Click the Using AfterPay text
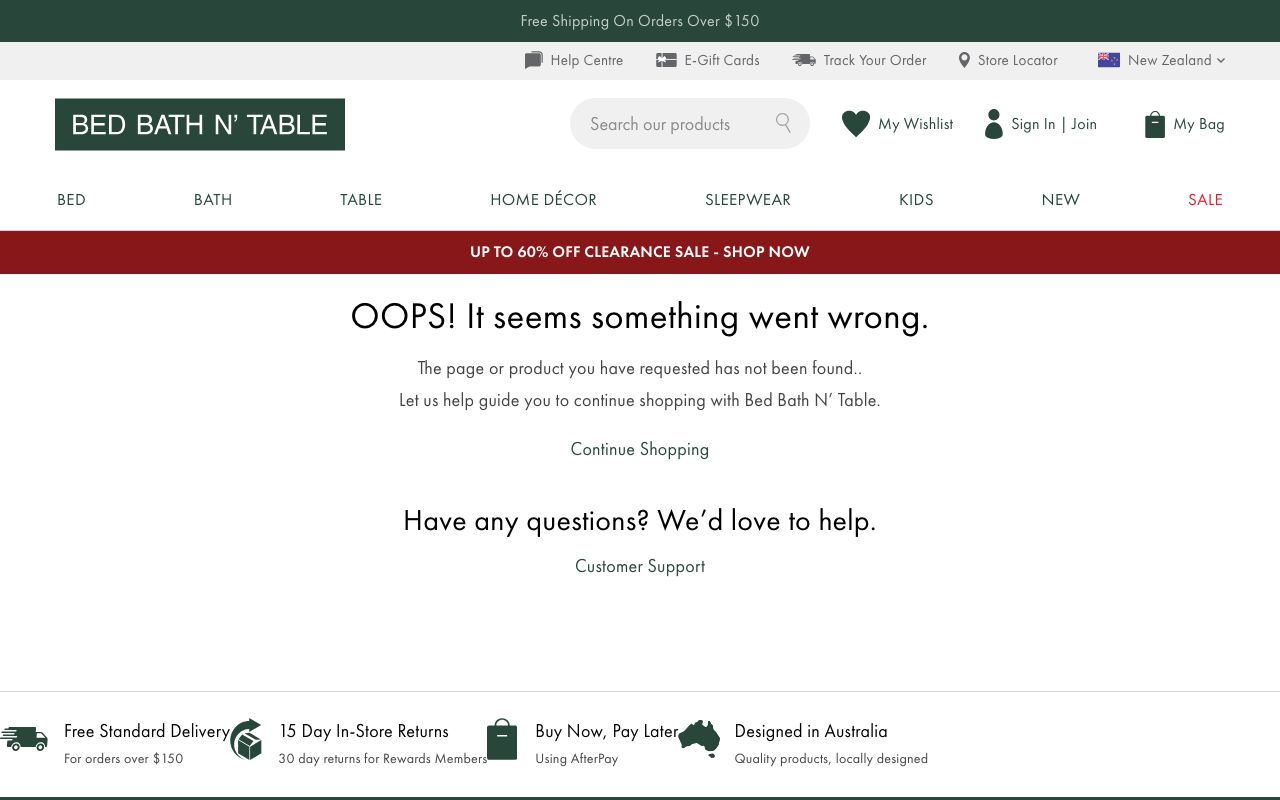Viewport: 1280px width, 800px height. point(577,759)
